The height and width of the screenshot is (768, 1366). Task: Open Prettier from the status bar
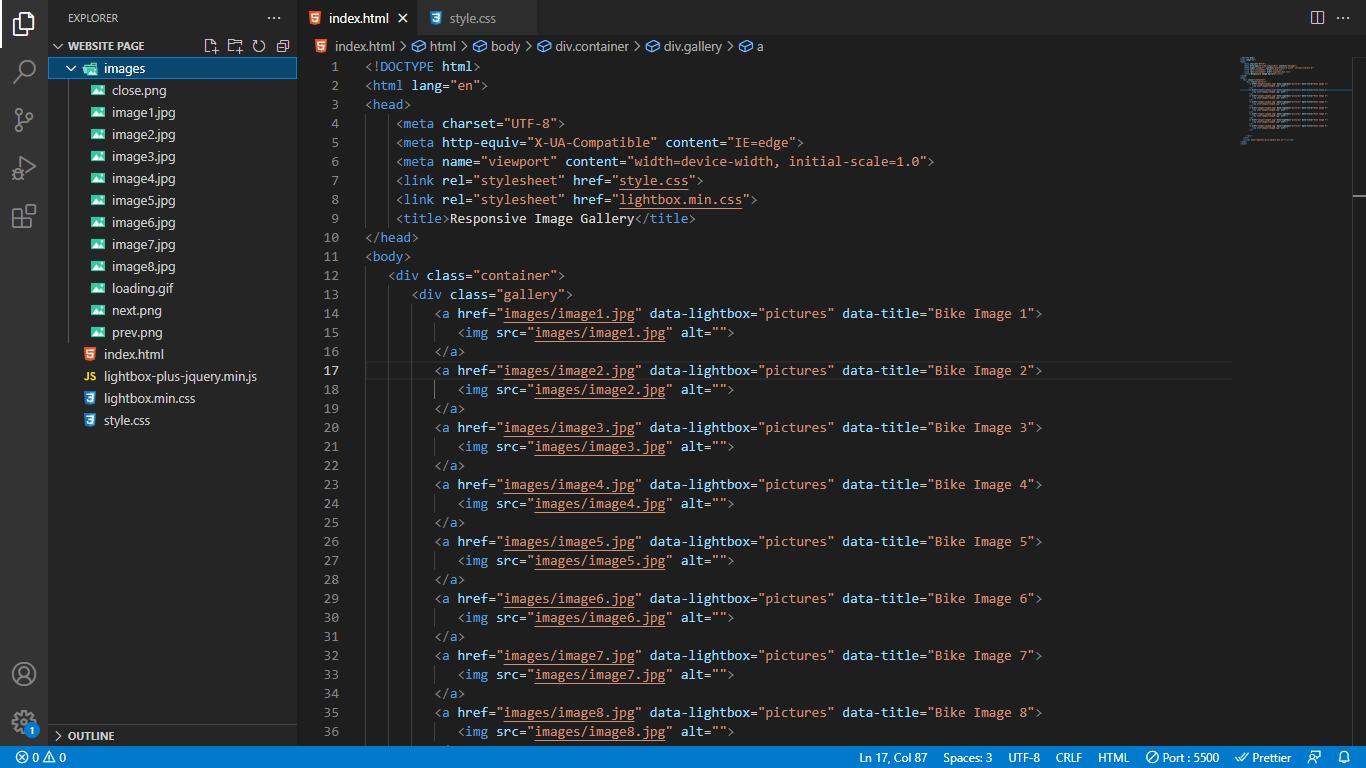point(1263,757)
